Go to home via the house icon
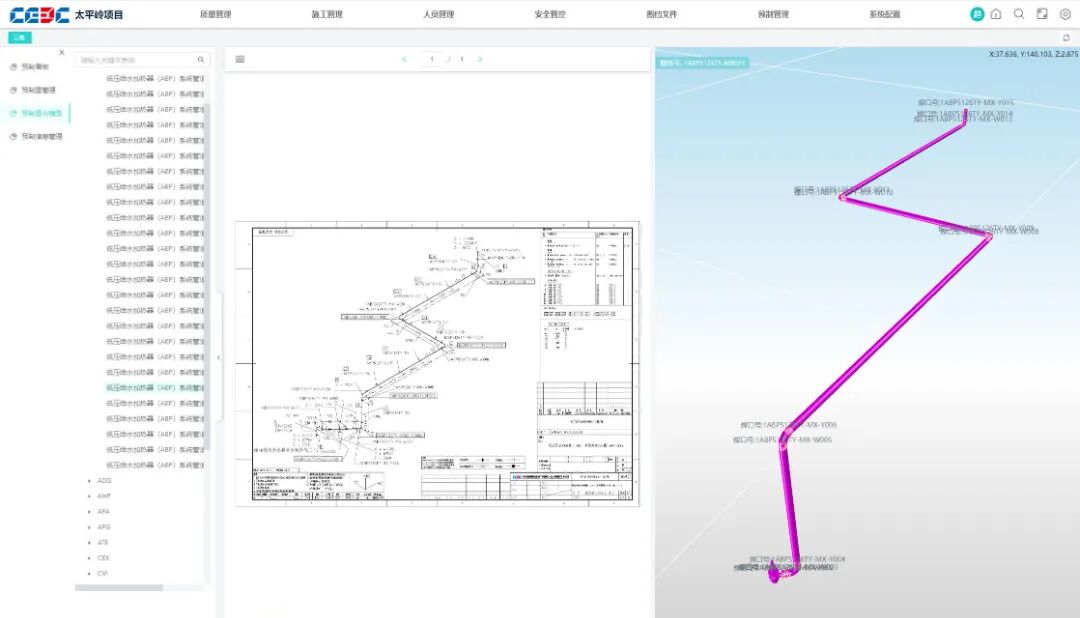Image resolution: width=1080 pixels, height=618 pixels. (996, 14)
